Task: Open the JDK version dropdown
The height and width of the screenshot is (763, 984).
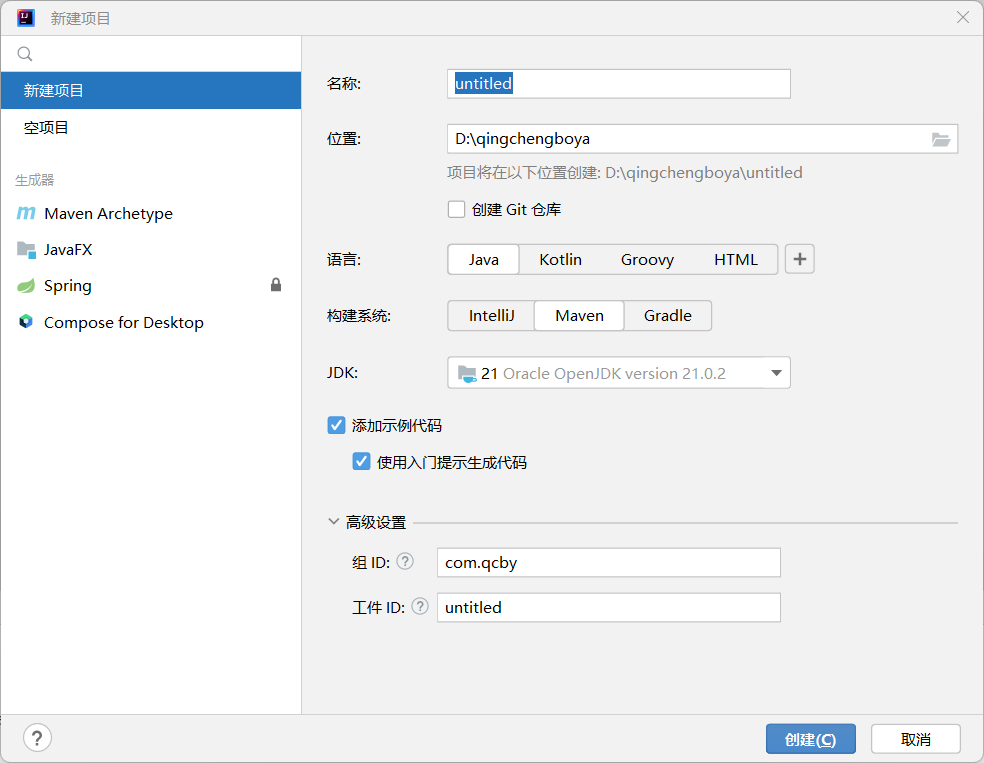Action: (x=776, y=373)
